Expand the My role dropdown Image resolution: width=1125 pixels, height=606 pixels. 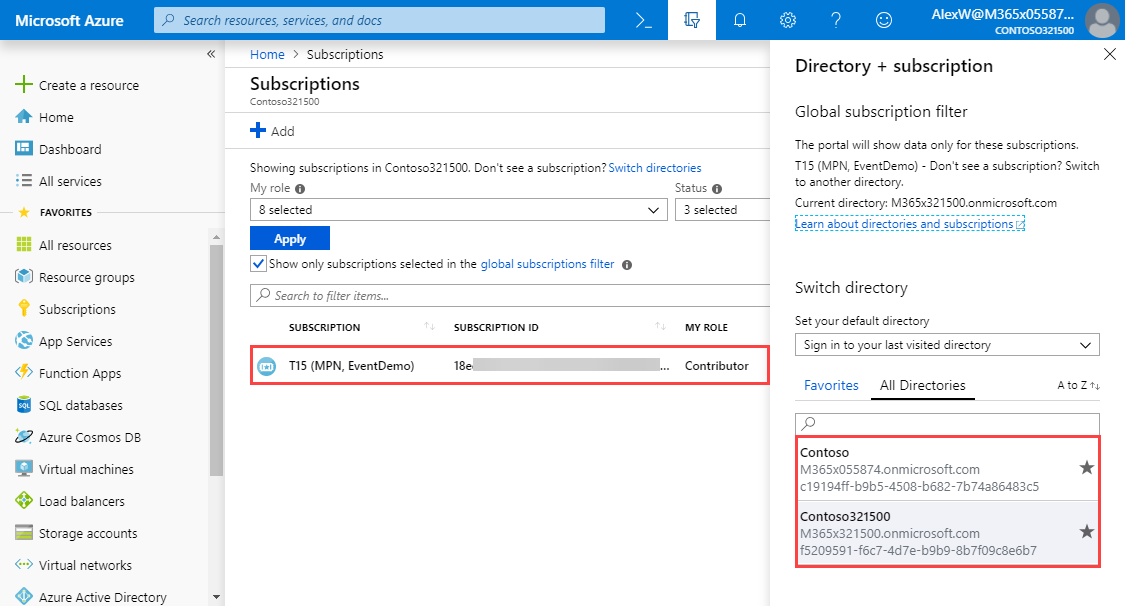point(458,210)
